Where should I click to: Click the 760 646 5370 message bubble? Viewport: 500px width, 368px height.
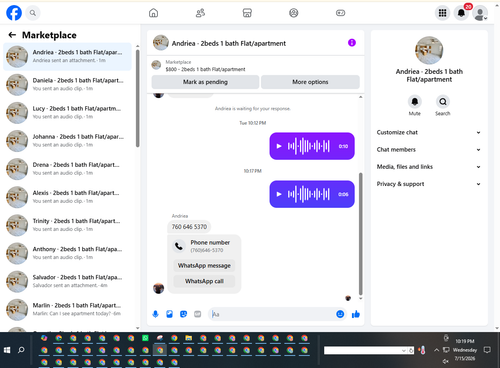click(x=189, y=227)
